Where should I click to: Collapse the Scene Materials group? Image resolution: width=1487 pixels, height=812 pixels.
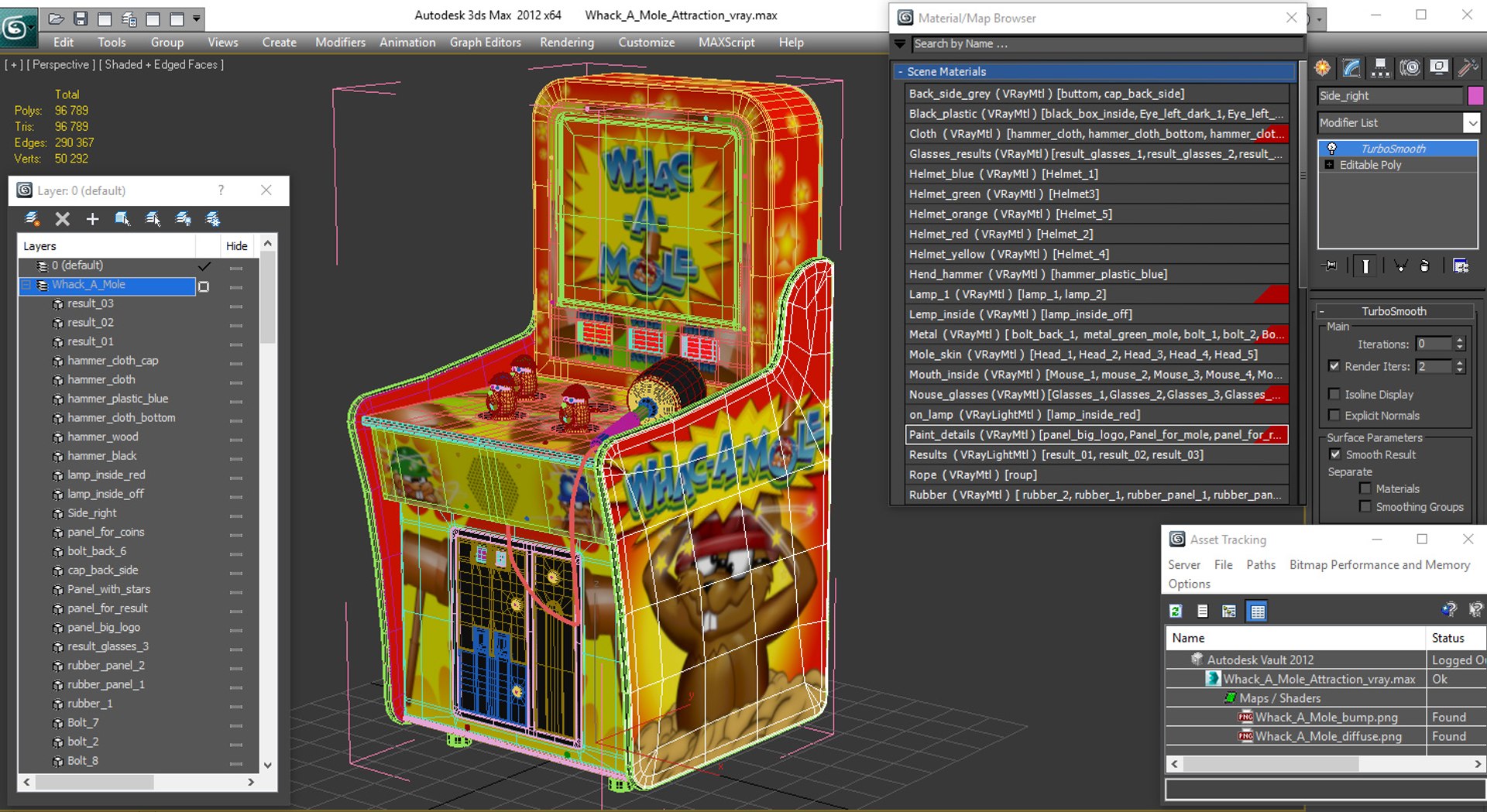click(900, 71)
